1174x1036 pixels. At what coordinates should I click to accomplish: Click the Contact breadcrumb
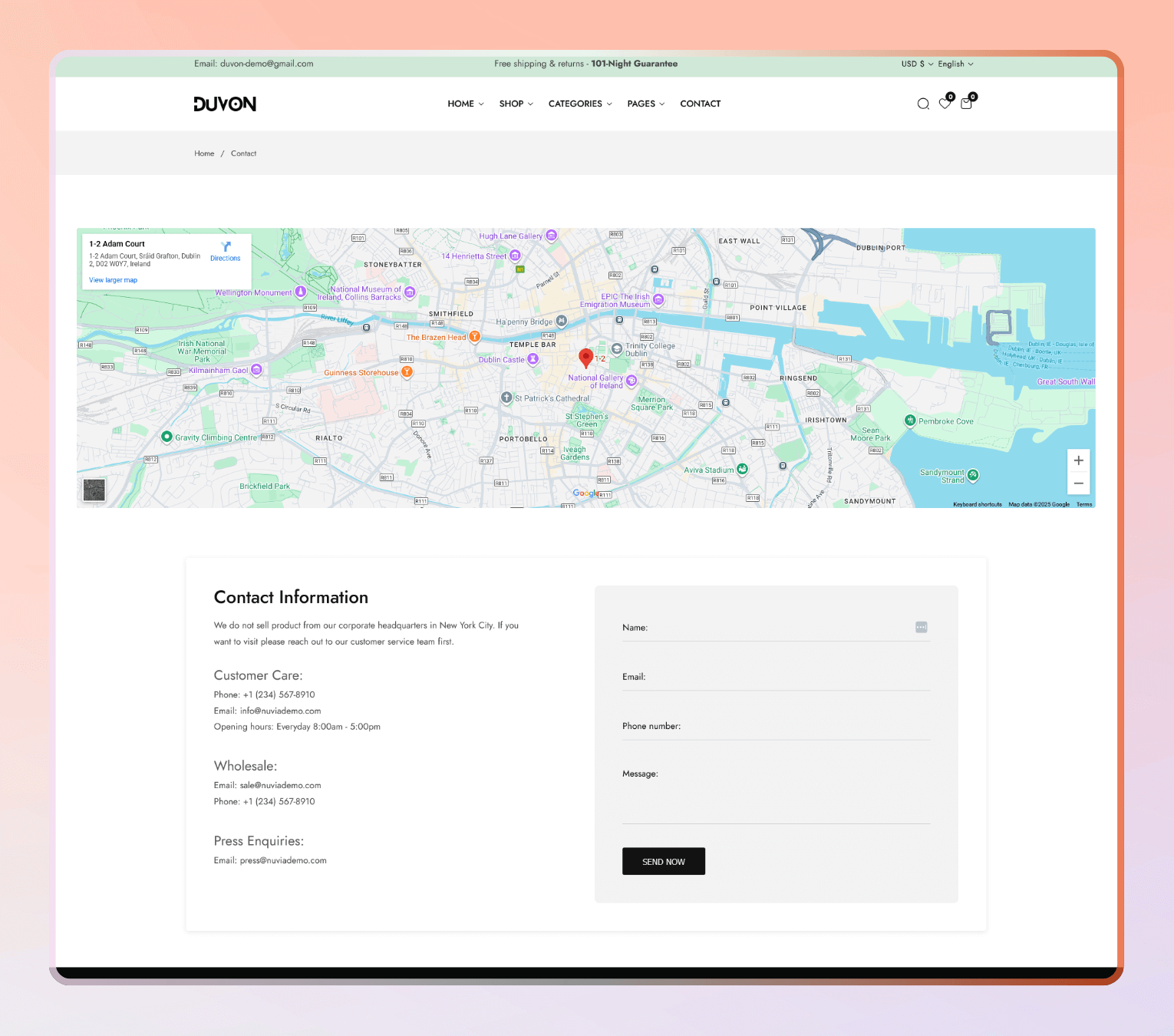(x=244, y=153)
